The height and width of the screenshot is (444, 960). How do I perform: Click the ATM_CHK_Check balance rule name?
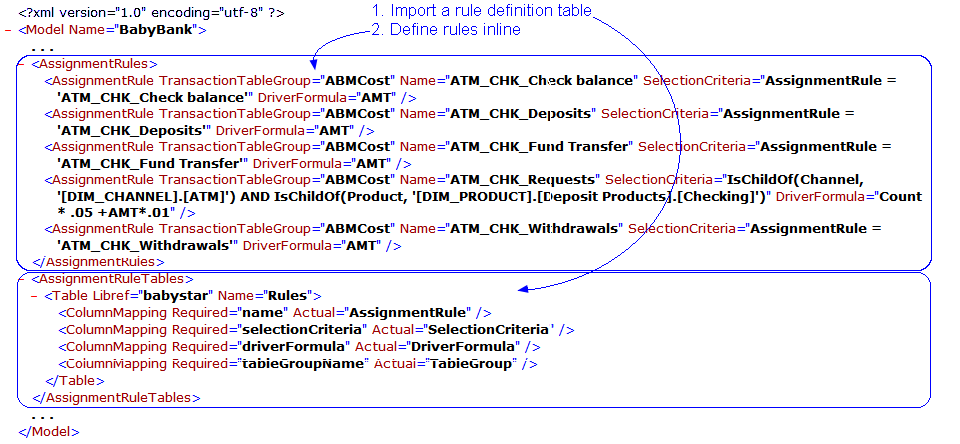click(x=541, y=80)
